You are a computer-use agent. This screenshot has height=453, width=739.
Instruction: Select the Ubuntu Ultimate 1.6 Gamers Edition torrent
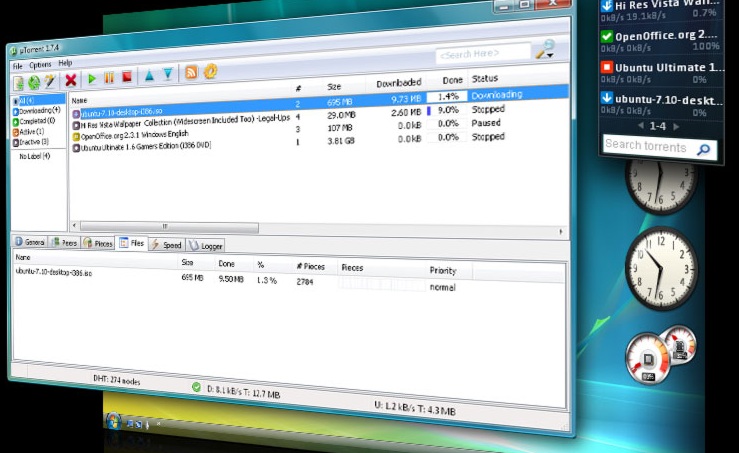tap(141, 147)
